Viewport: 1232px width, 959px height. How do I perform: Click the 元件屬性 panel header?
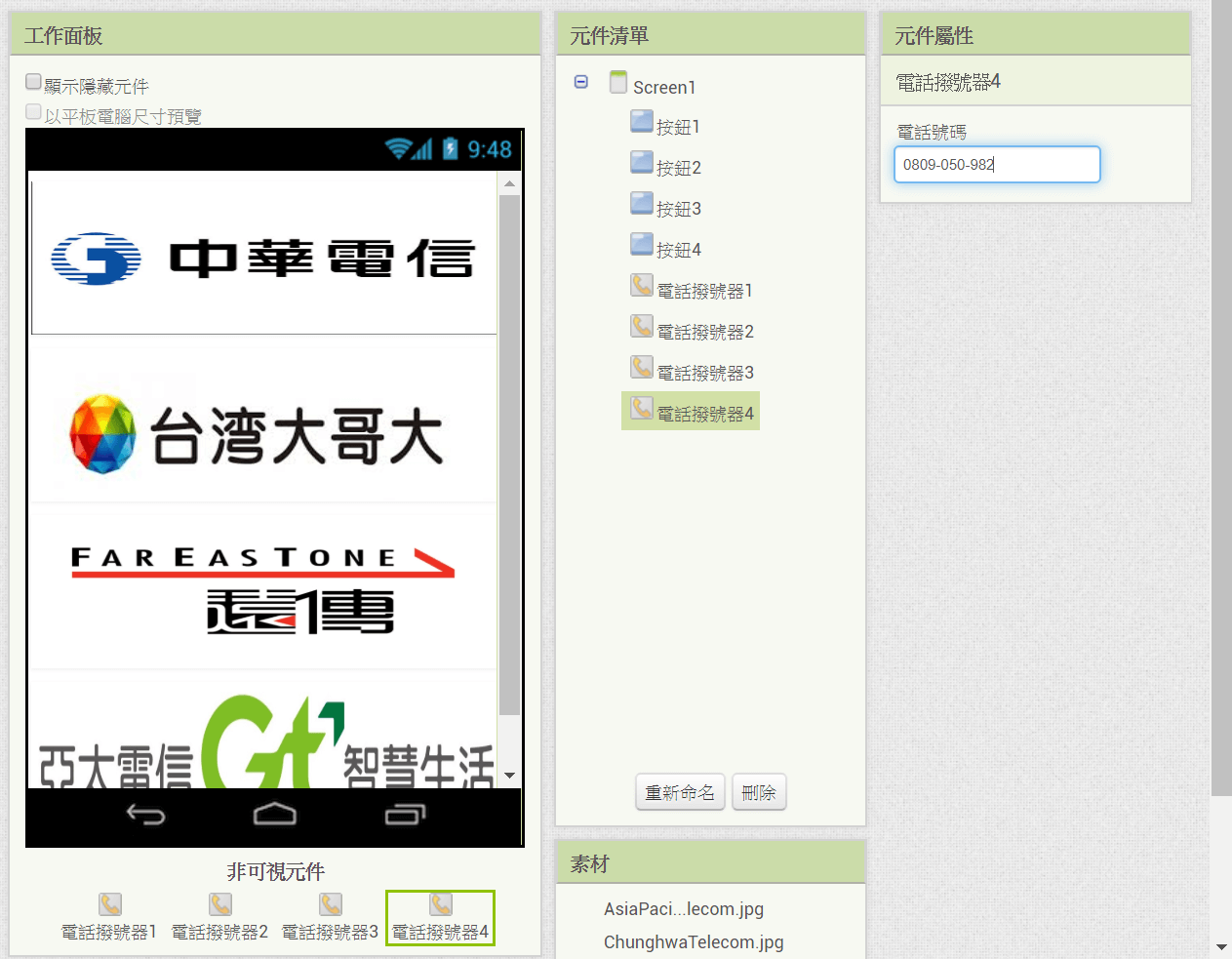click(1036, 34)
